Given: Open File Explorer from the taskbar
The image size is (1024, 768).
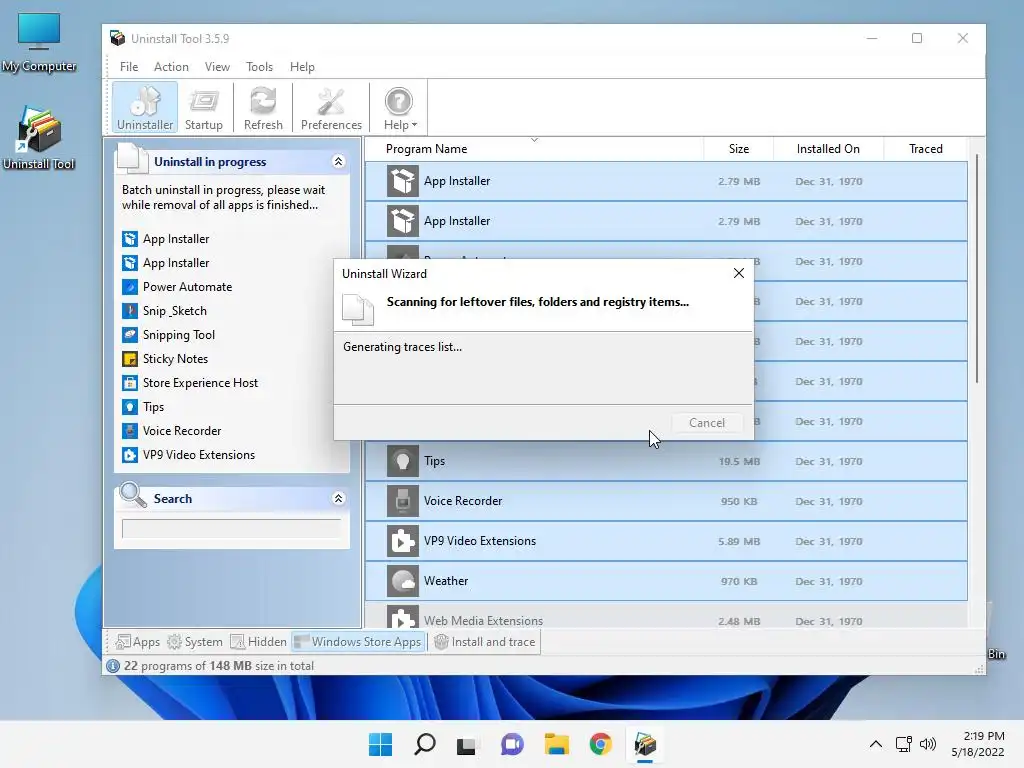Looking at the screenshot, I should pyautogui.click(x=556, y=744).
